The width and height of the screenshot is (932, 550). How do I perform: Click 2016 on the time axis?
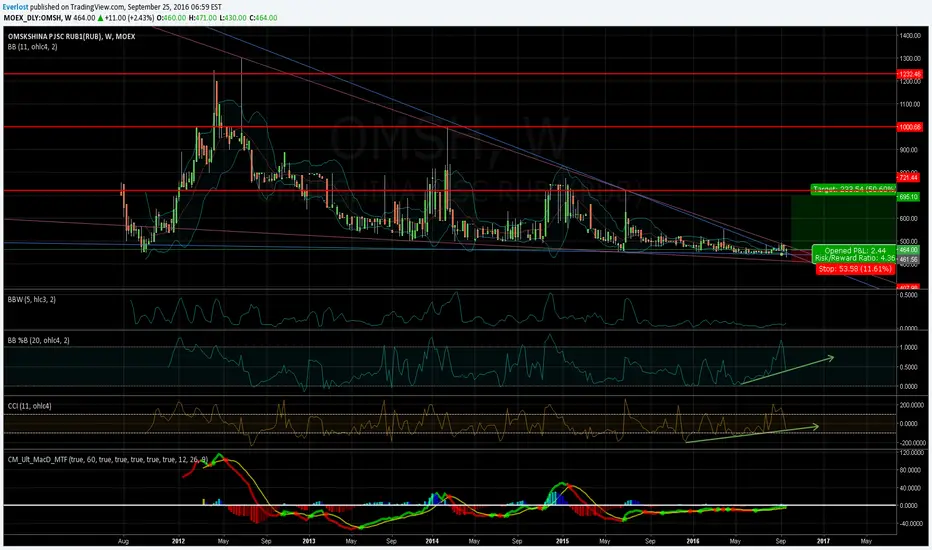coord(693,541)
